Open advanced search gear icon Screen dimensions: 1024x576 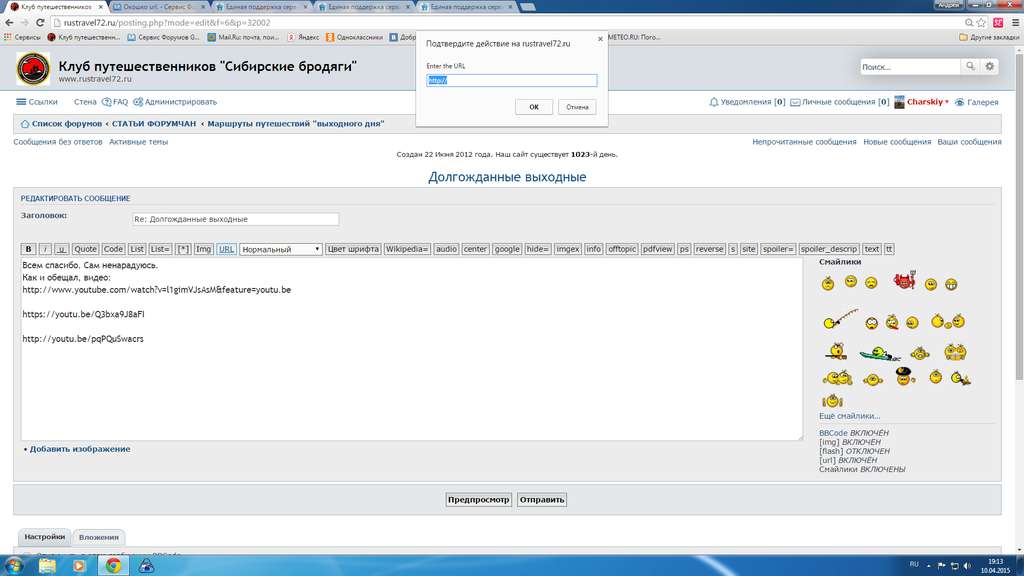click(989, 67)
